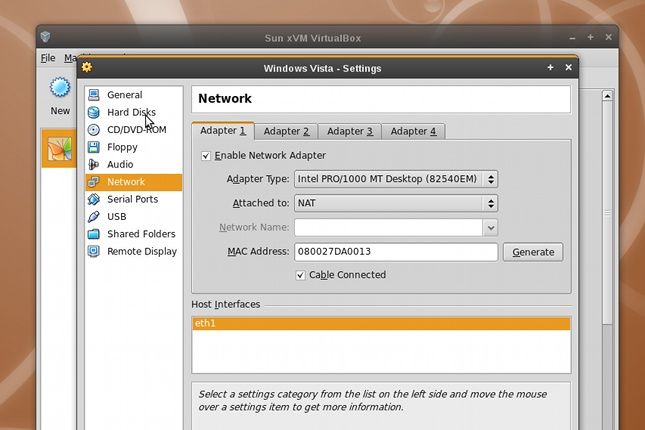Click the VirtualBox cube icon in title bar
Screen dimensions: 645x430
tap(46, 37)
